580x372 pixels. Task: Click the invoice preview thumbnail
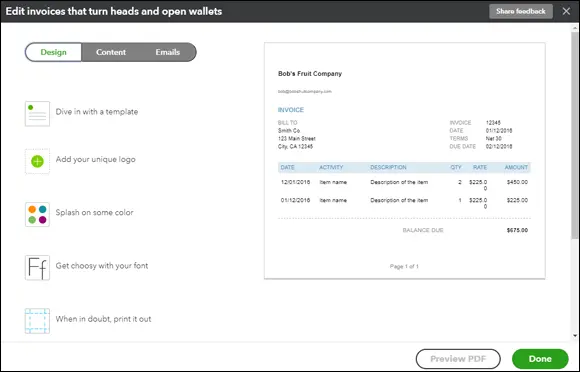pos(405,161)
